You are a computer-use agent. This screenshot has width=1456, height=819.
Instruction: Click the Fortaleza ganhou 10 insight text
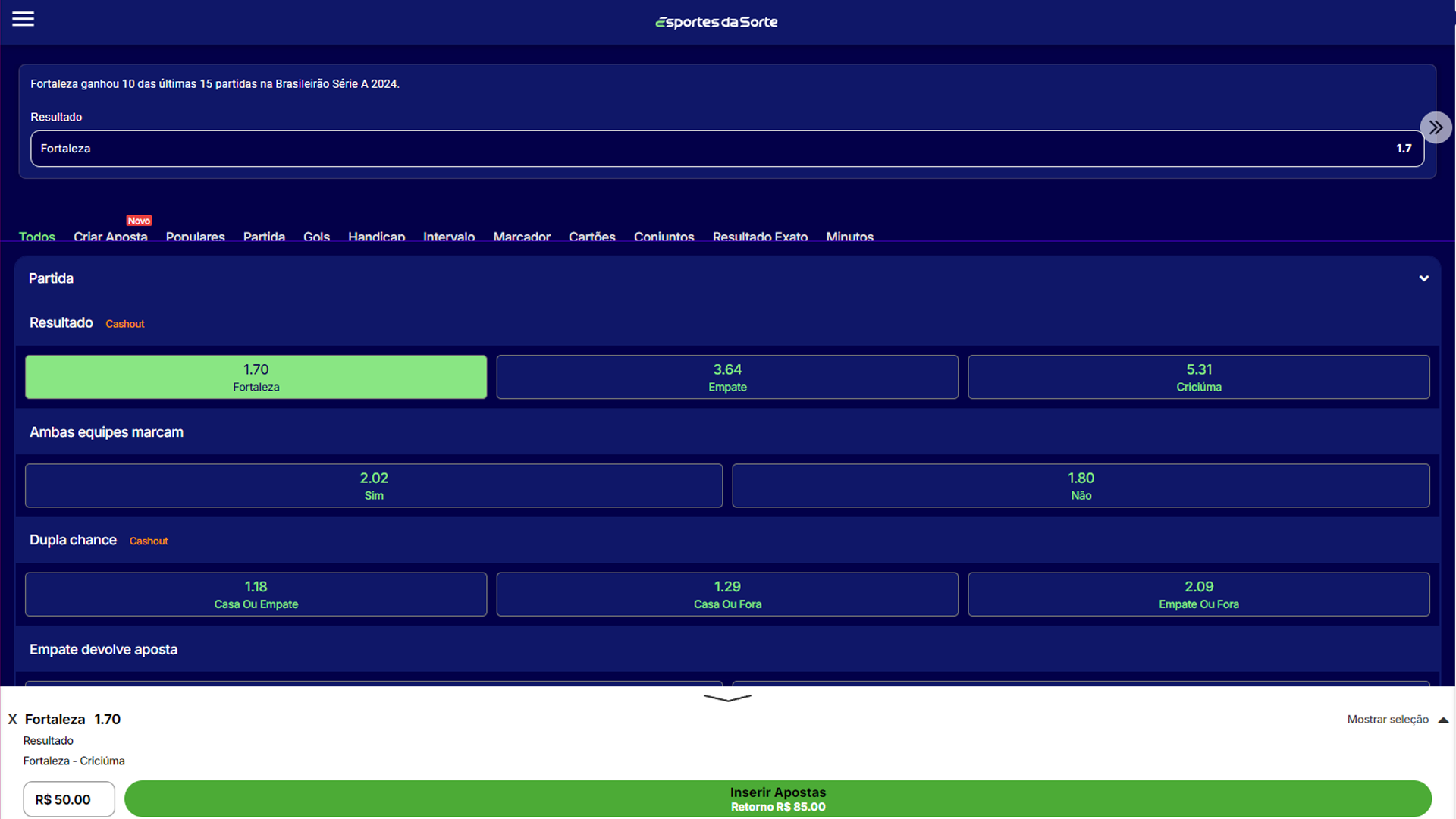[215, 84]
